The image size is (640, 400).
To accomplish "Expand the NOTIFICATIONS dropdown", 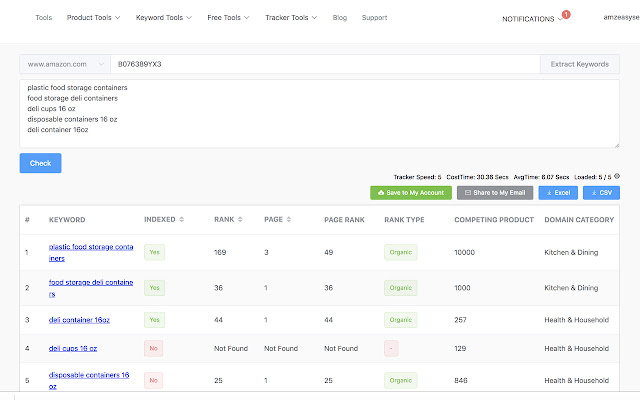I will tap(532, 19).
